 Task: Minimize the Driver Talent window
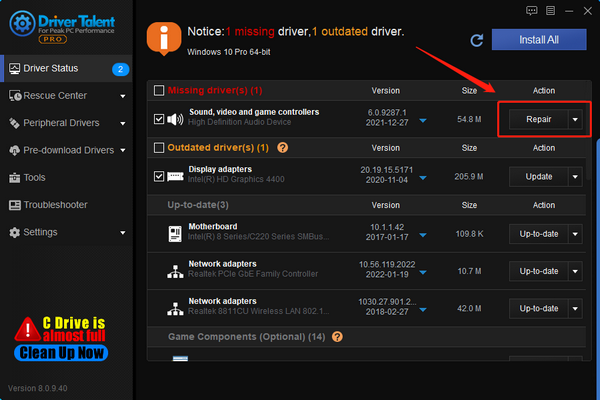569,11
